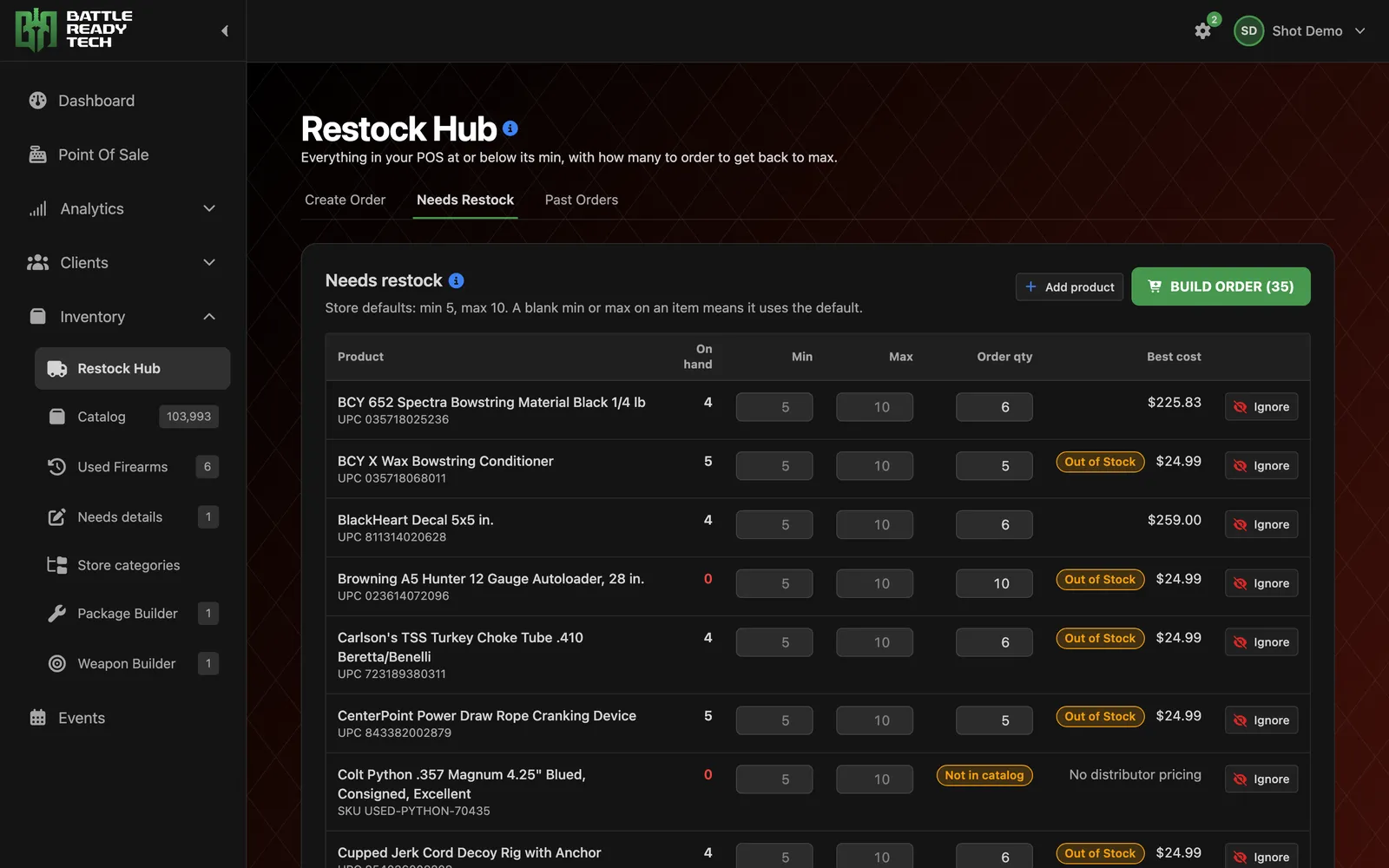Viewport: 1389px width, 868px height.
Task: Click the Add product button
Action: 1070,287
